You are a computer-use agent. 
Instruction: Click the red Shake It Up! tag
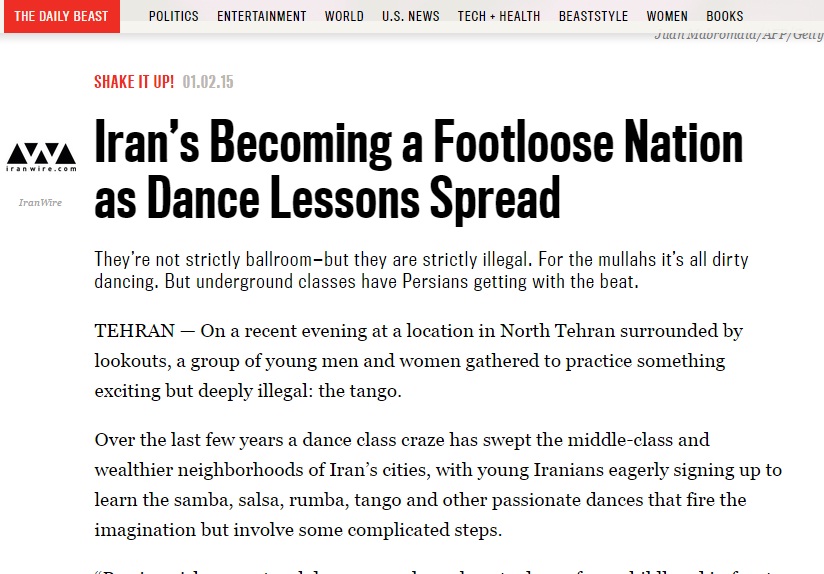point(134,82)
